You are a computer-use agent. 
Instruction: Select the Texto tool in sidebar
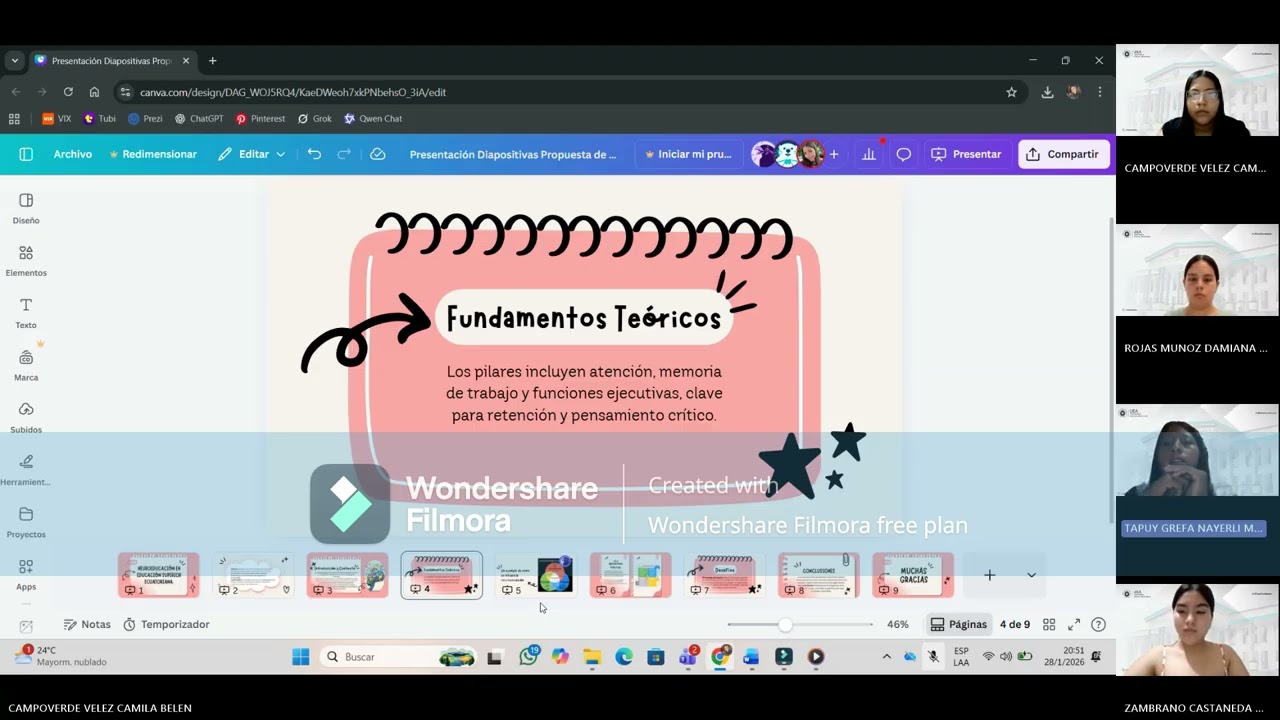coord(26,313)
